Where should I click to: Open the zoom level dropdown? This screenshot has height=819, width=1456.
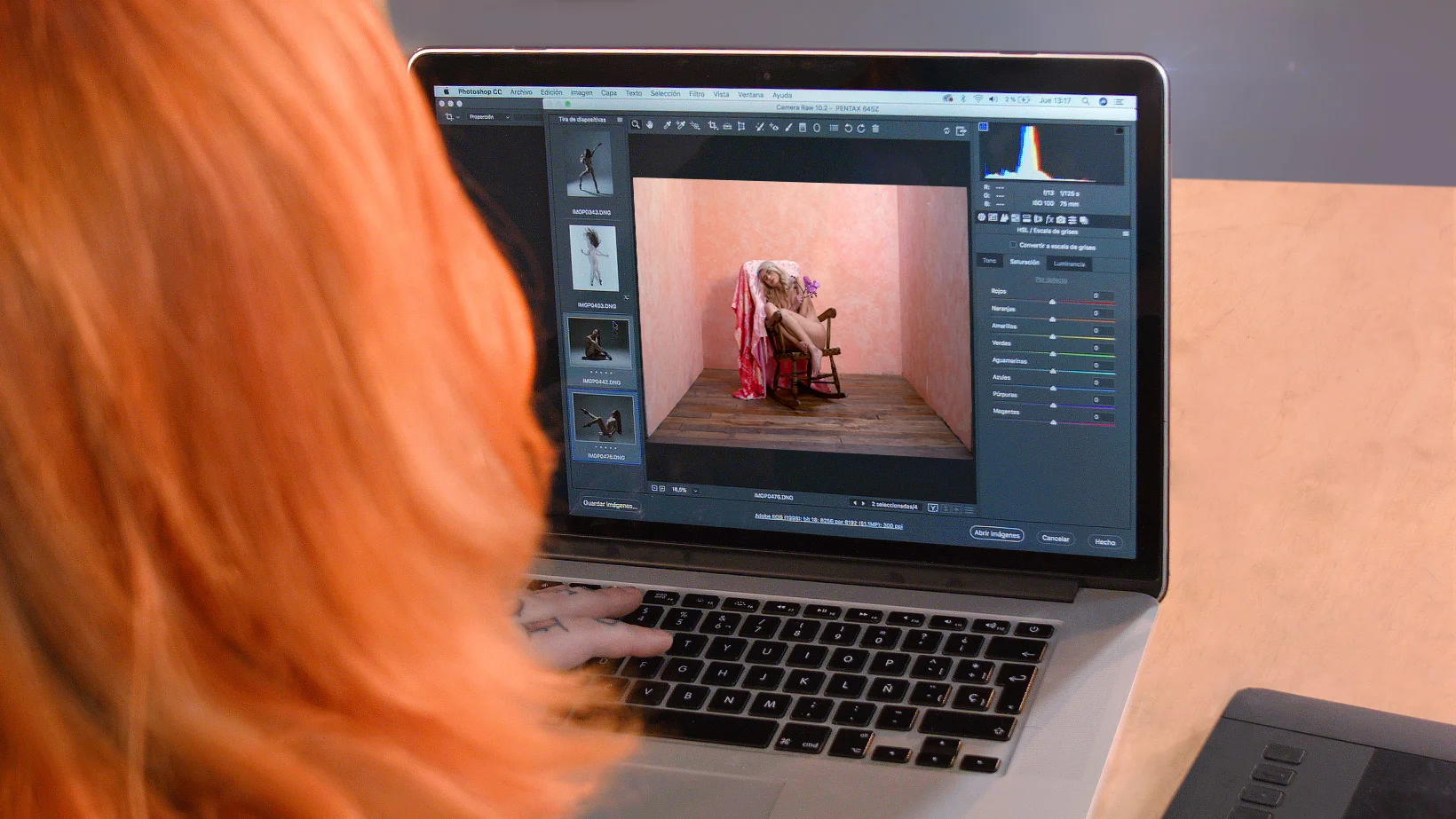(696, 490)
